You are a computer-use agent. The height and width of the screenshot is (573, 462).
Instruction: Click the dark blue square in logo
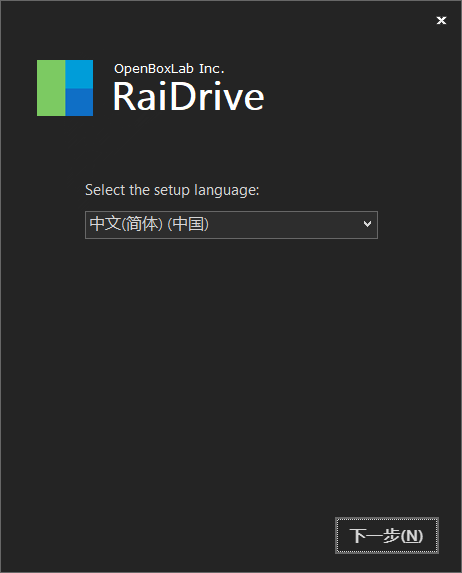pyautogui.click(x=79, y=102)
